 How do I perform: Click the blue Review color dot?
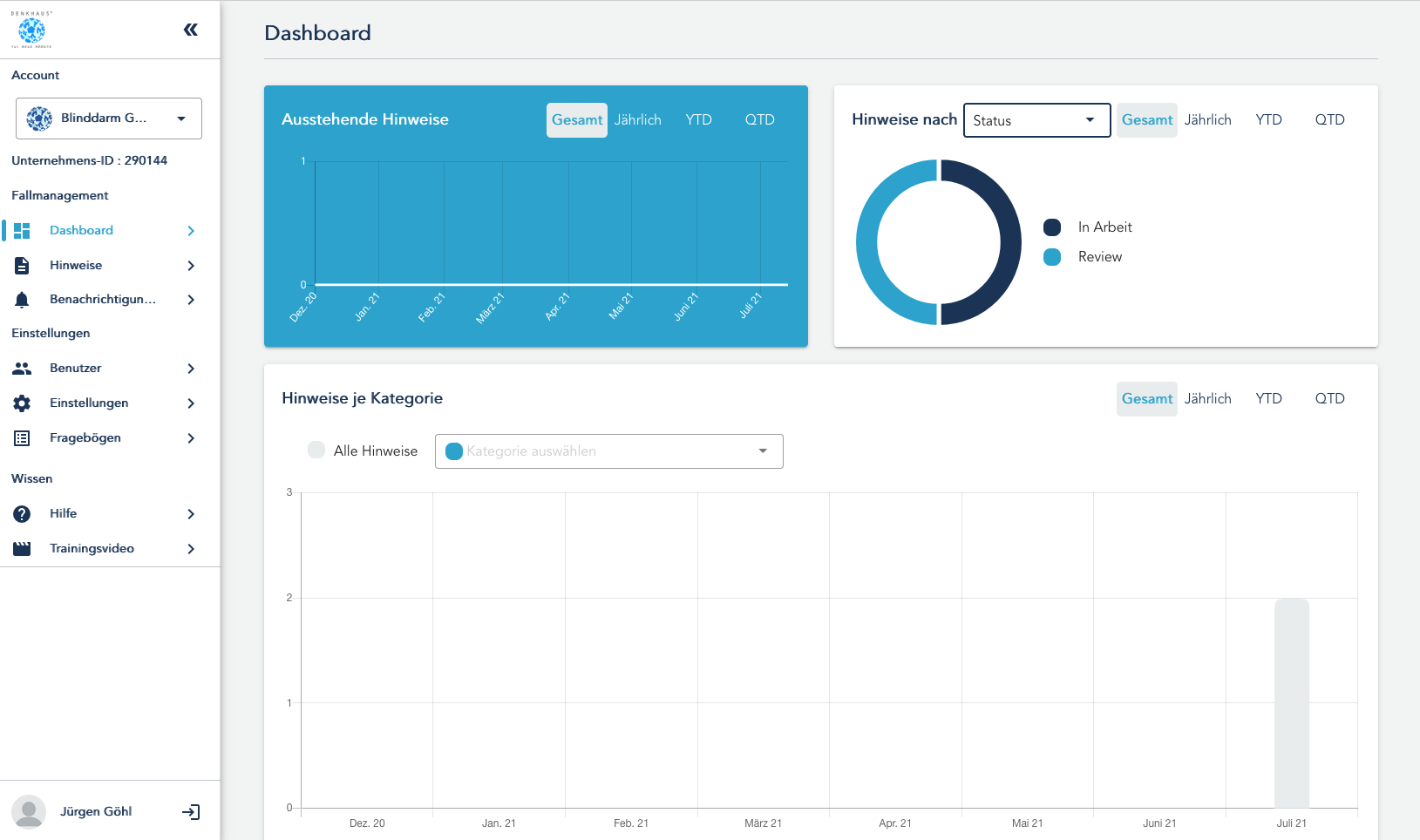[x=1053, y=256]
